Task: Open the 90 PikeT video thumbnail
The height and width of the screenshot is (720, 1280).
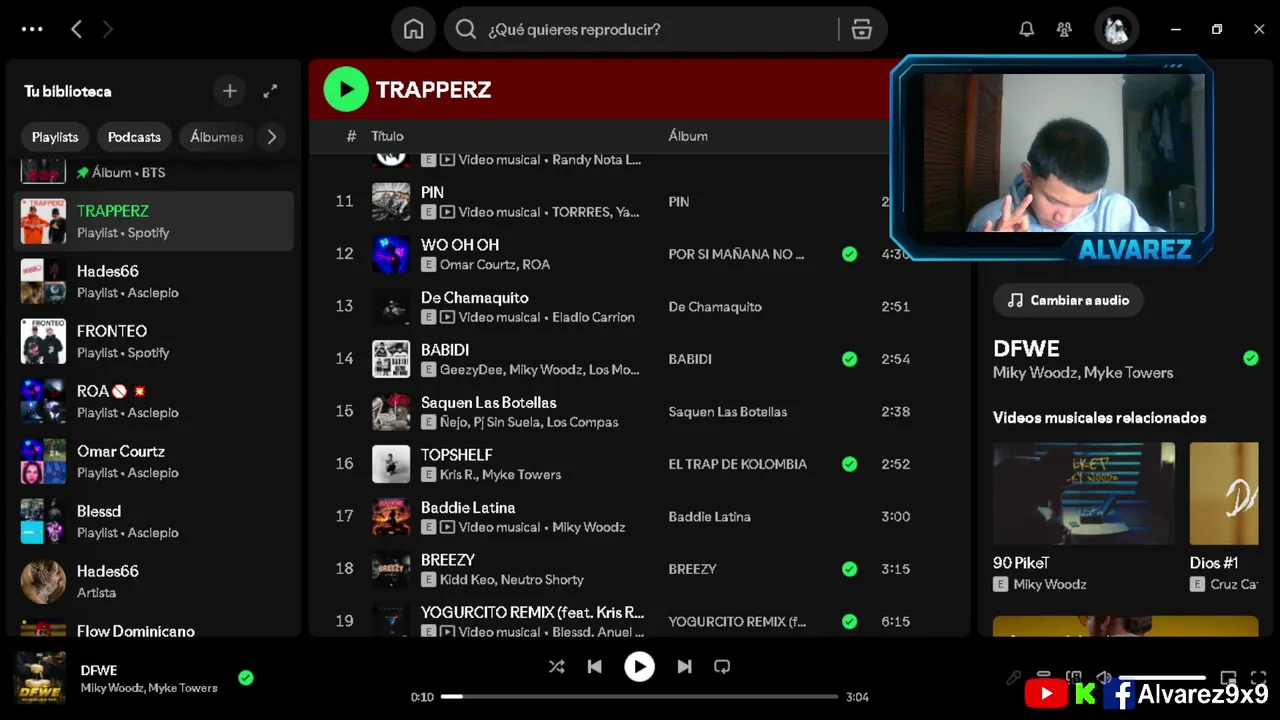Action: (1084, 494)
